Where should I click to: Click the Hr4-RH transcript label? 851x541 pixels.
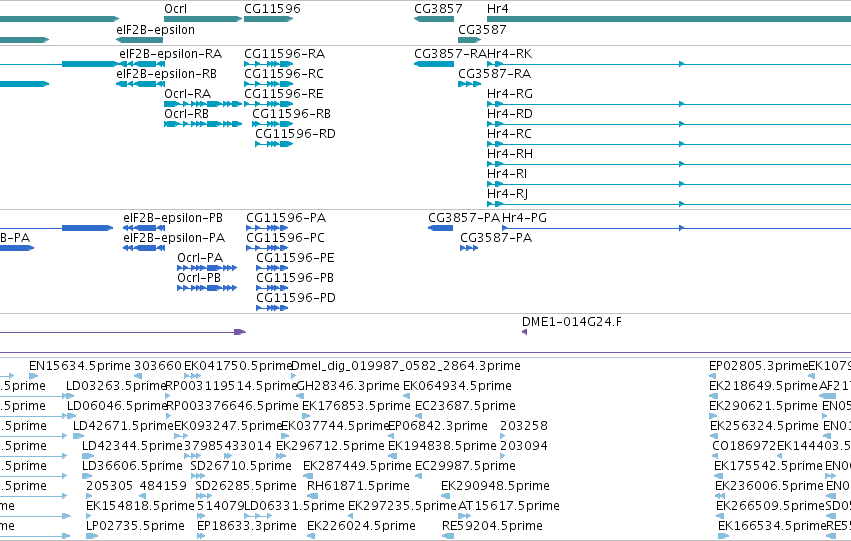pyautogui.click(x=510, y=154)
